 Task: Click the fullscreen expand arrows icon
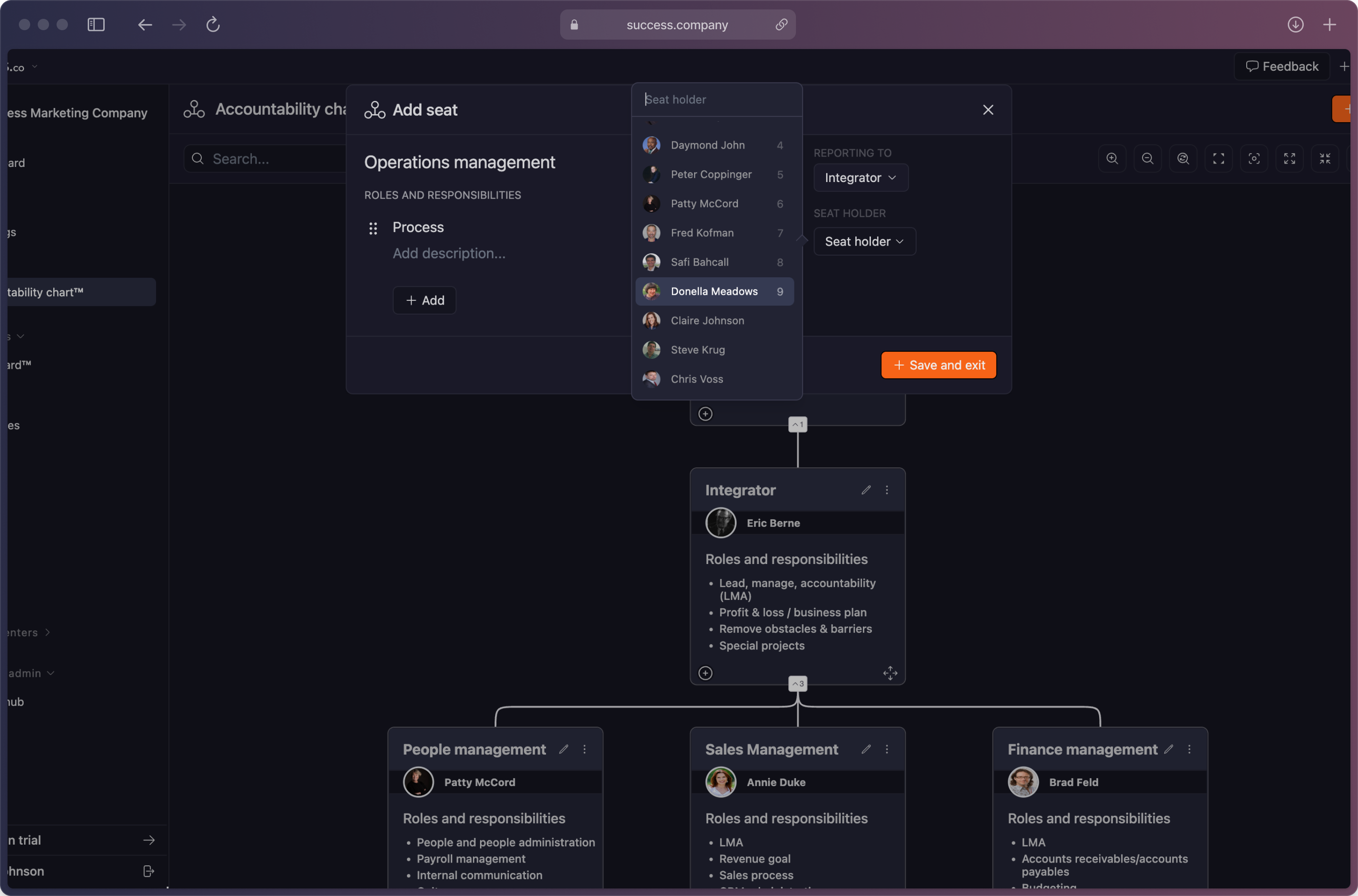pos(1290,158)
